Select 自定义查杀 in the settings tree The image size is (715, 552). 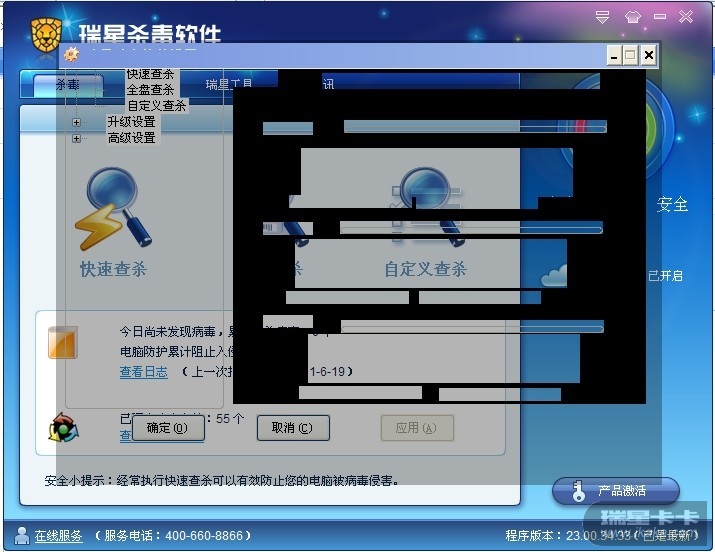[x=156, y=106]
